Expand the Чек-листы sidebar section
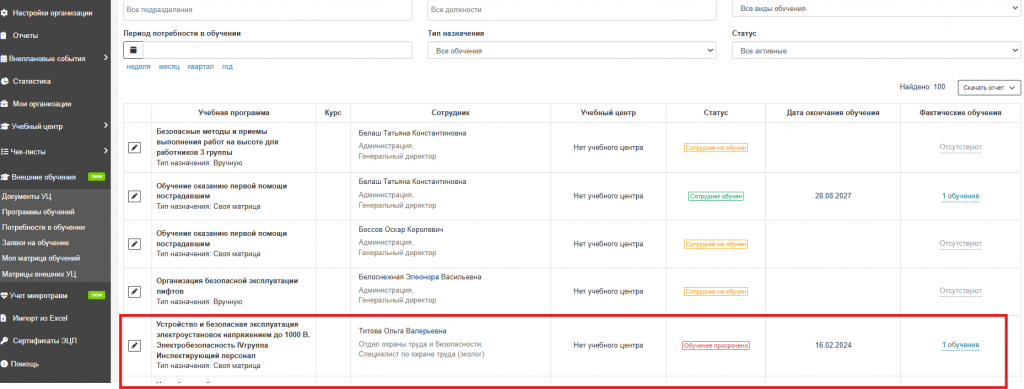Viewport: 1024px width, 389px height. (105, 151)
